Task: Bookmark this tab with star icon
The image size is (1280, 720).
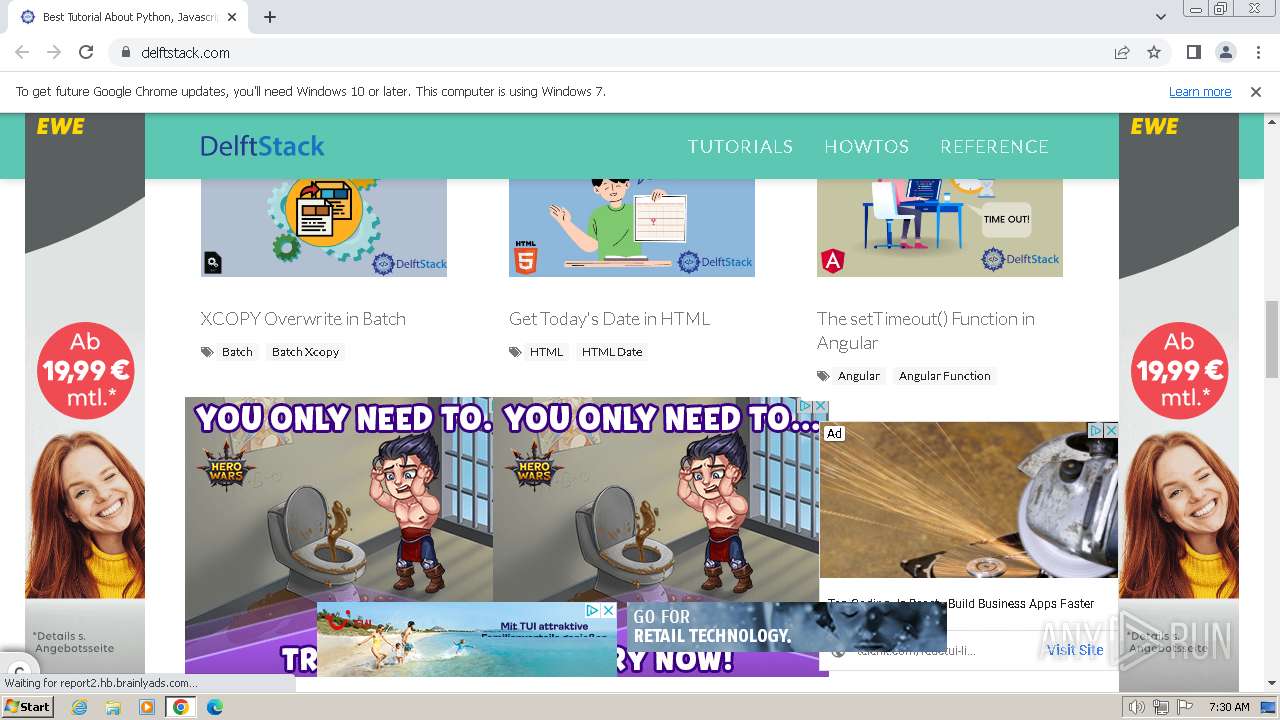Action: click(x=1154, y=52)
